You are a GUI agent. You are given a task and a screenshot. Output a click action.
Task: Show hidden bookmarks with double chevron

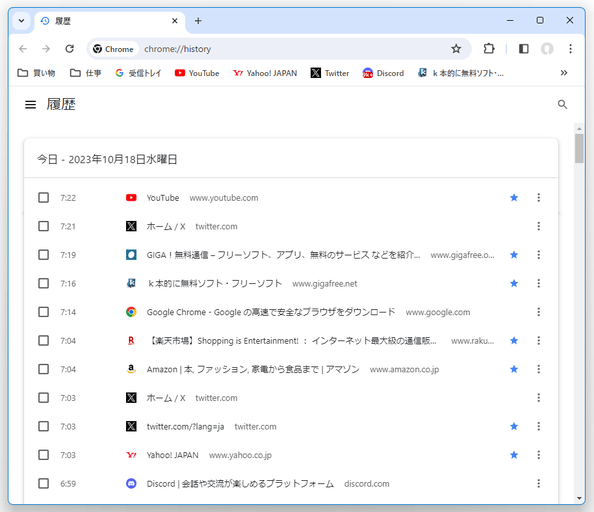click(564, 73)
